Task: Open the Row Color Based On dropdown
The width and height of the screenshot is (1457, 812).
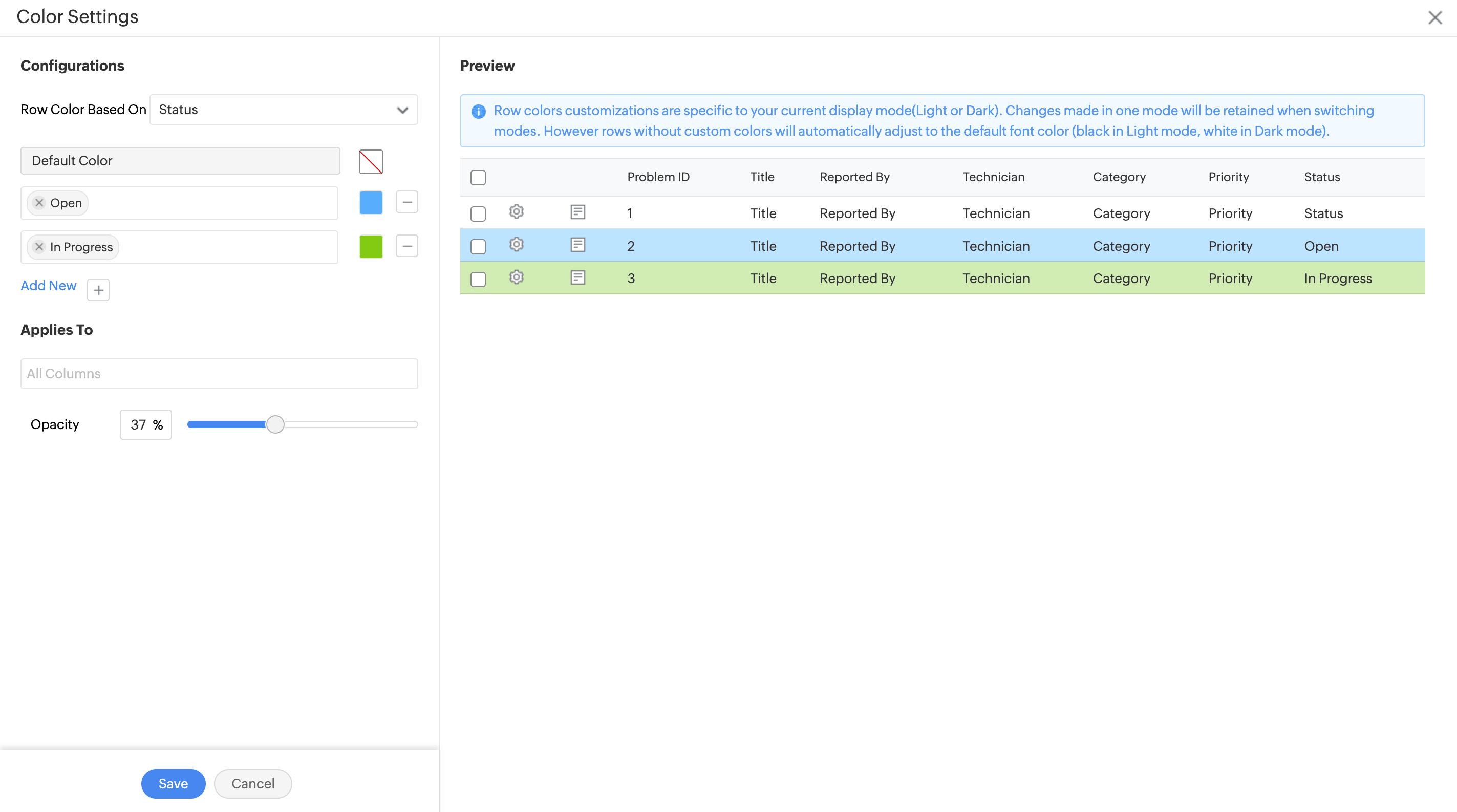Action: point(284,110)
